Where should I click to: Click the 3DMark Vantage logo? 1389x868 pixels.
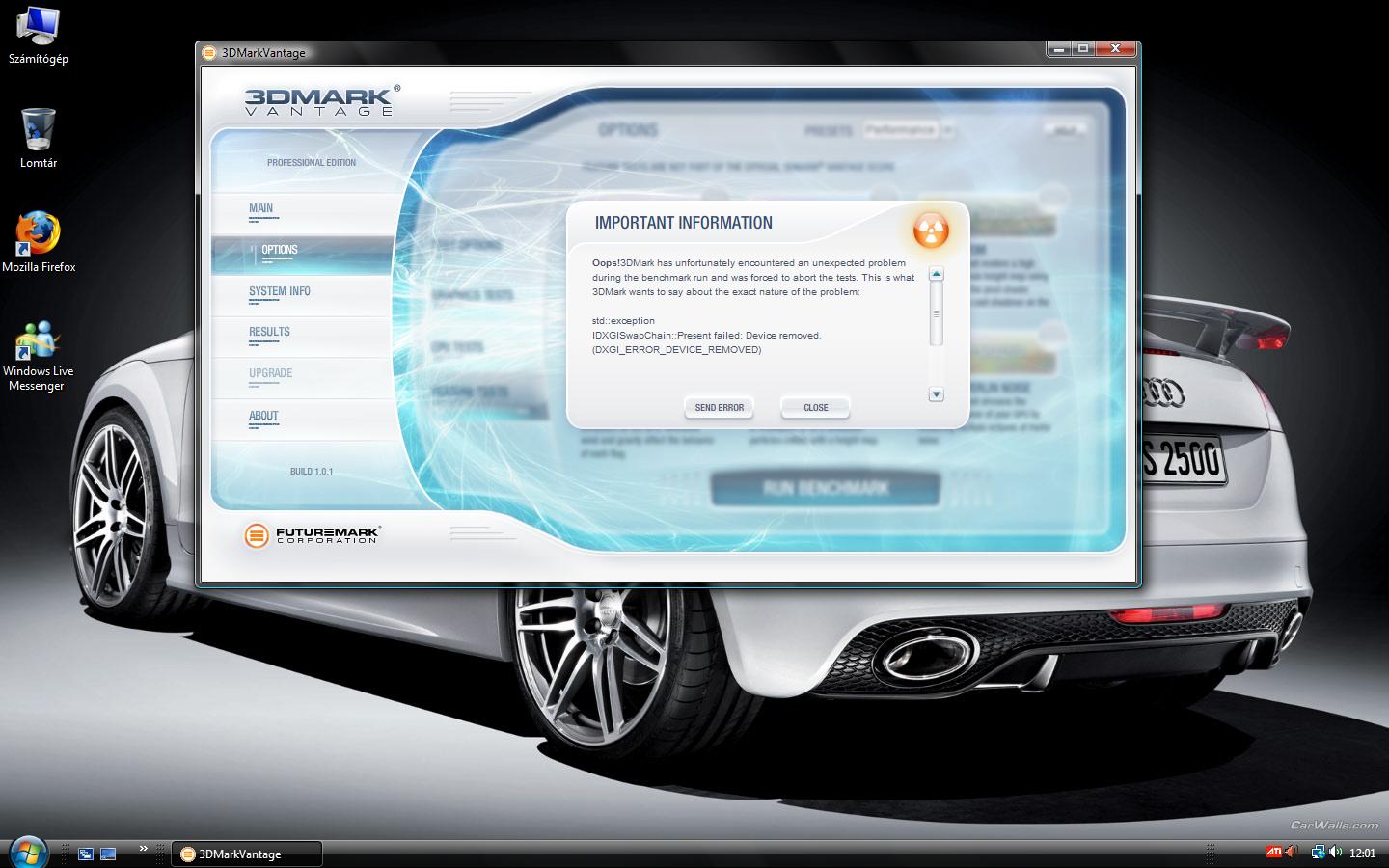tap(322, 100)
